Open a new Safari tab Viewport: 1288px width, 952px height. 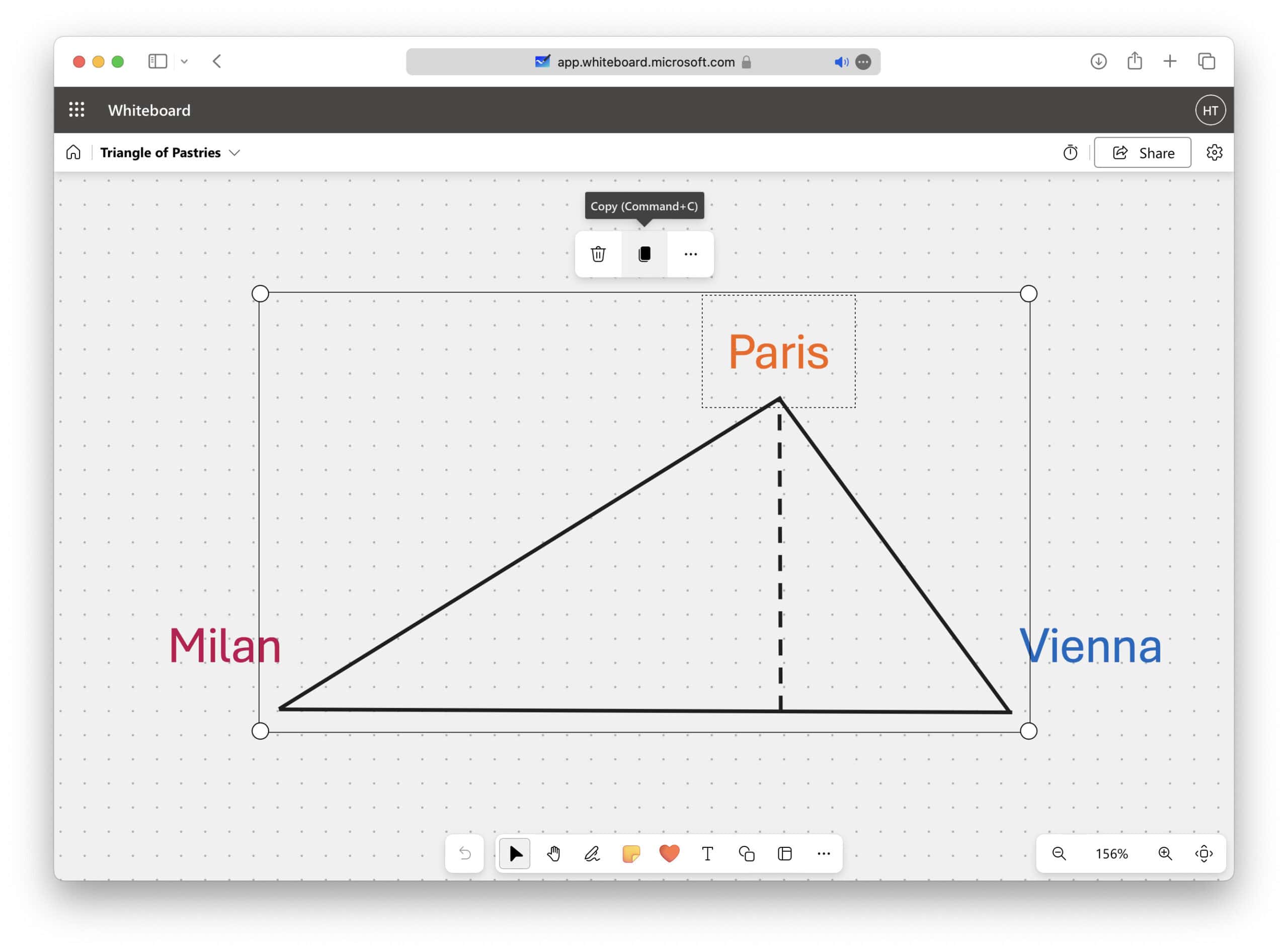[1169, 61]
